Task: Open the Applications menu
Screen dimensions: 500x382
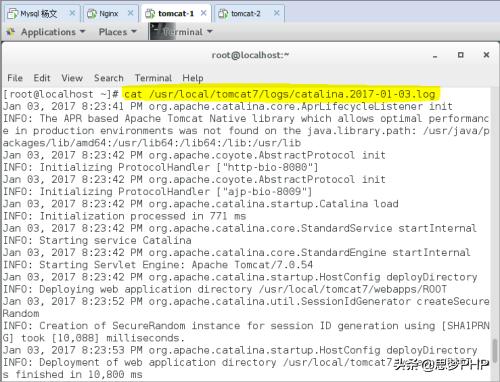Action: 53,32
